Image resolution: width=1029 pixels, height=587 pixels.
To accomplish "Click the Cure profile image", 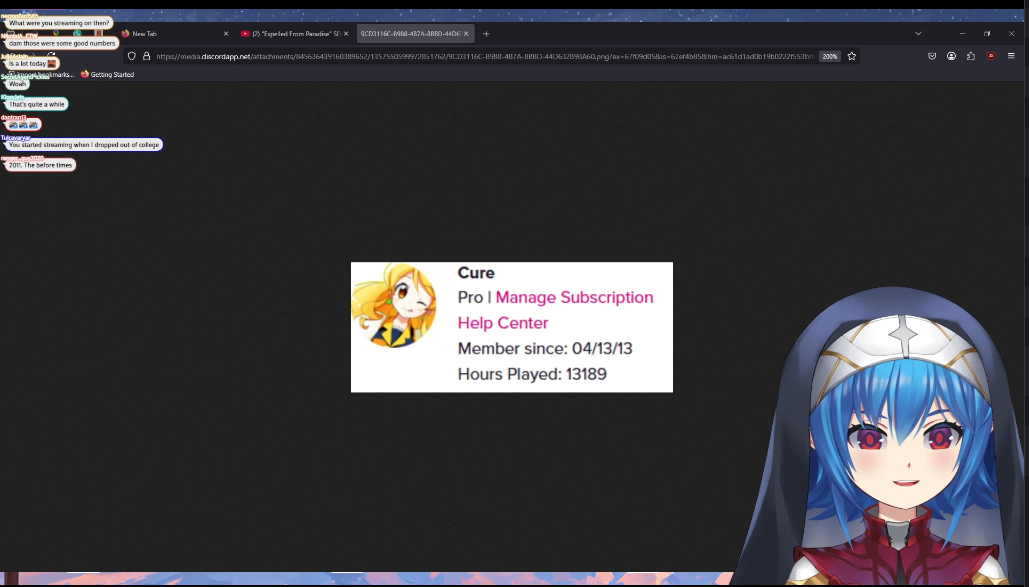I will (x=394, y=305).
